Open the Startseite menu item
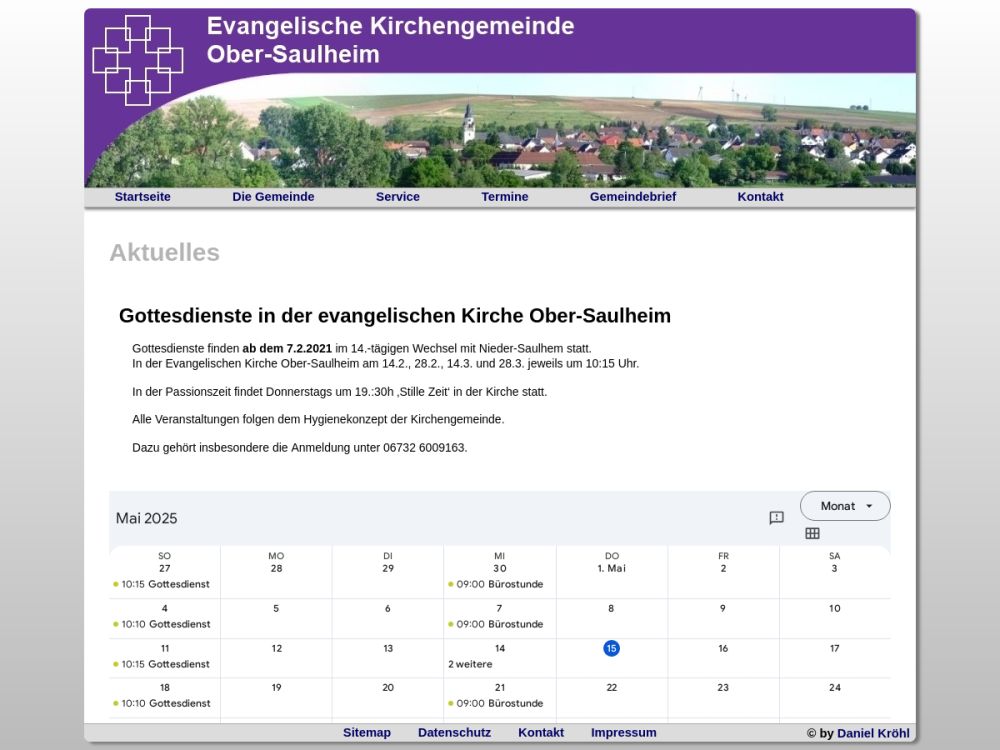 (142, 197)
